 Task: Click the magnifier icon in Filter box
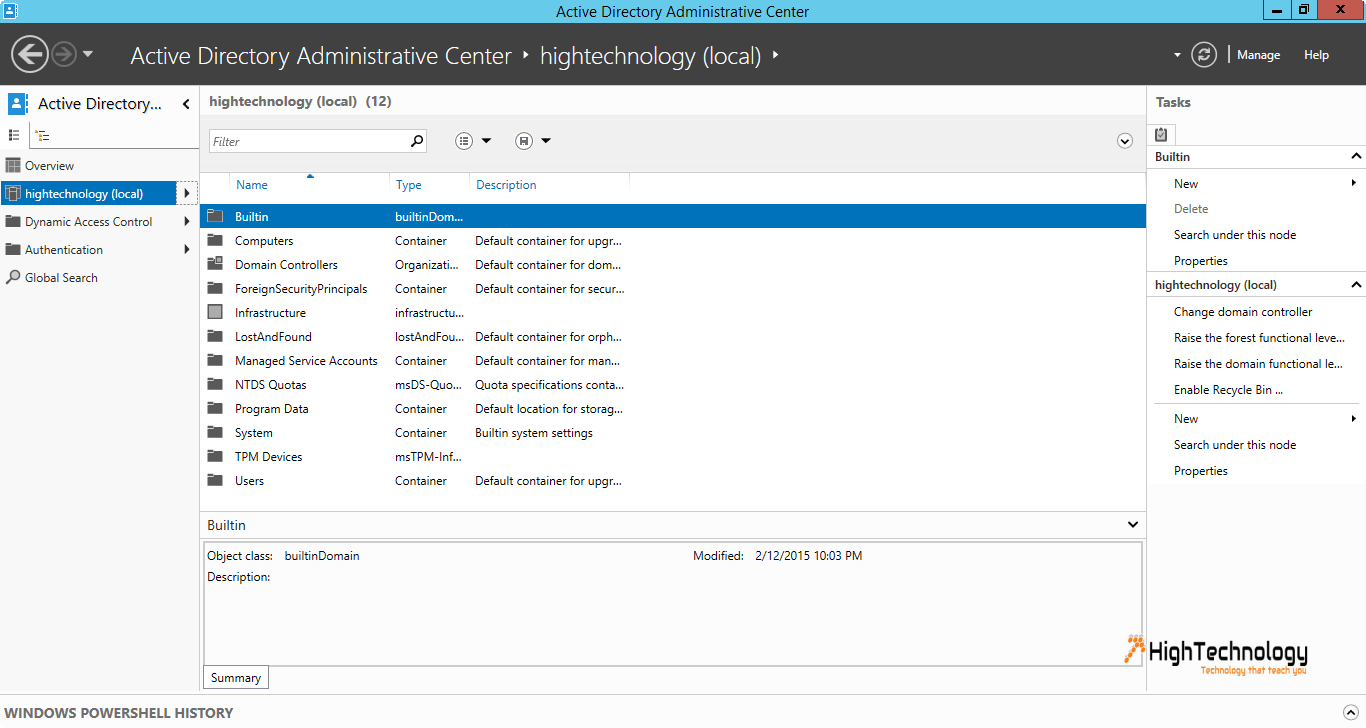pyautogui.click(x=417, y=141)
